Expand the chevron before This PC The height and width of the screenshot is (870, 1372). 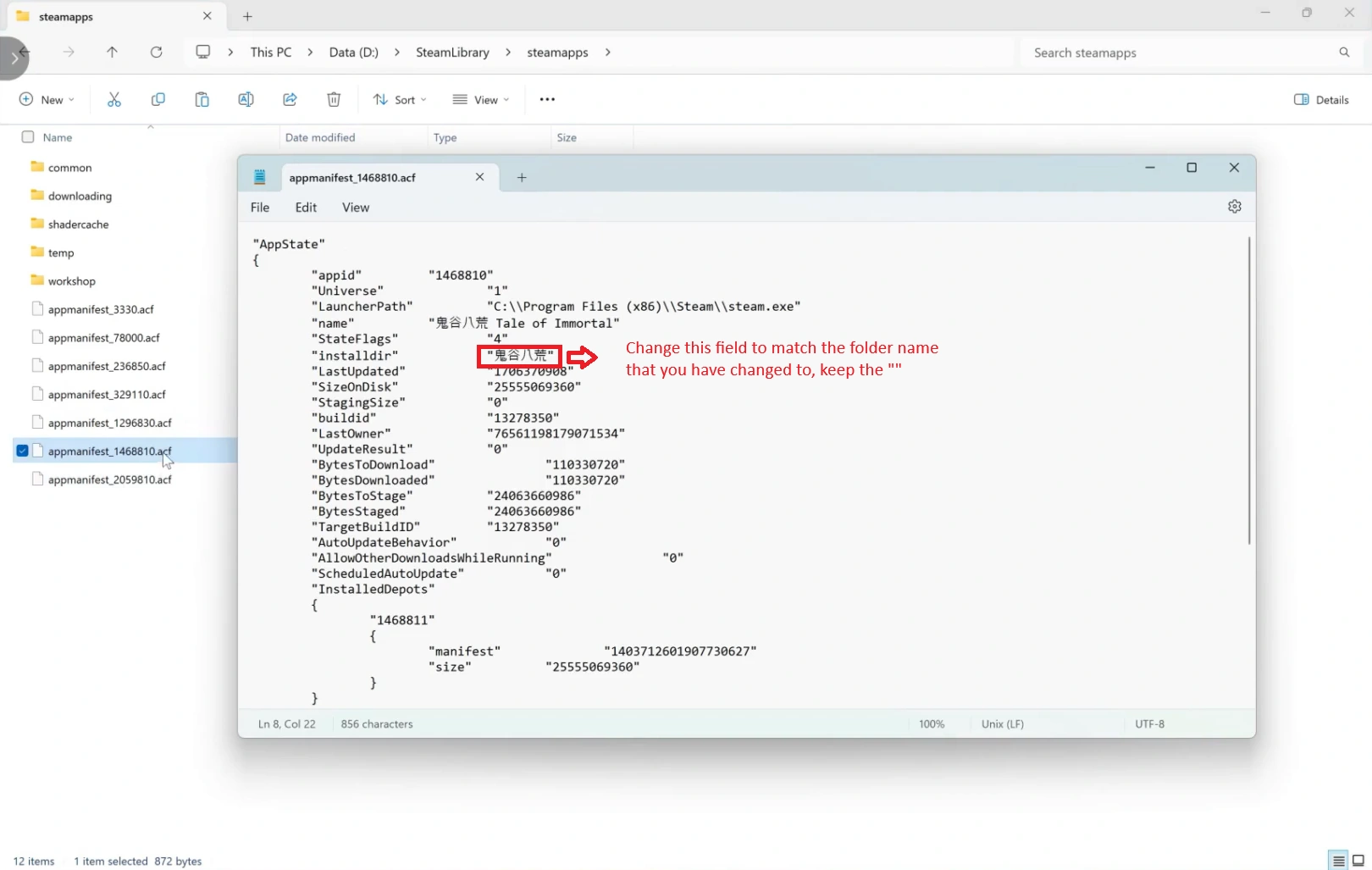point(230,53)
